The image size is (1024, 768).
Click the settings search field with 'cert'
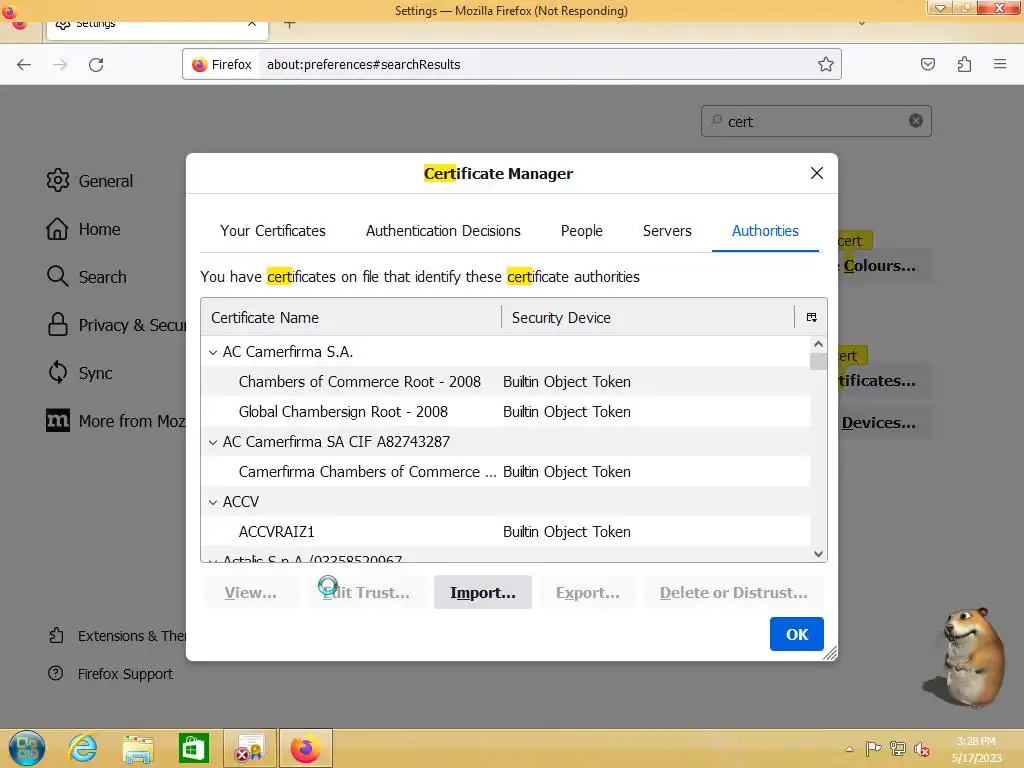point(816,121)
